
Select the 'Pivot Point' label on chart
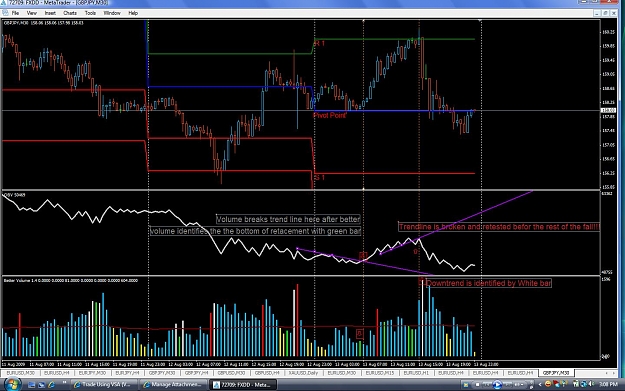pyautogui.click(x=330, y=115)
